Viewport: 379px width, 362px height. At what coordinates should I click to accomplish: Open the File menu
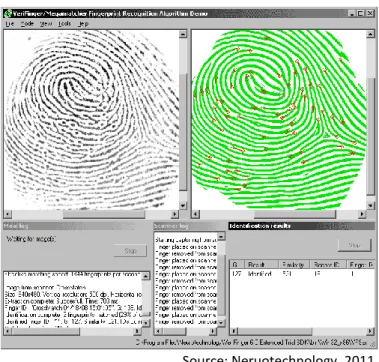pos(9,24)
